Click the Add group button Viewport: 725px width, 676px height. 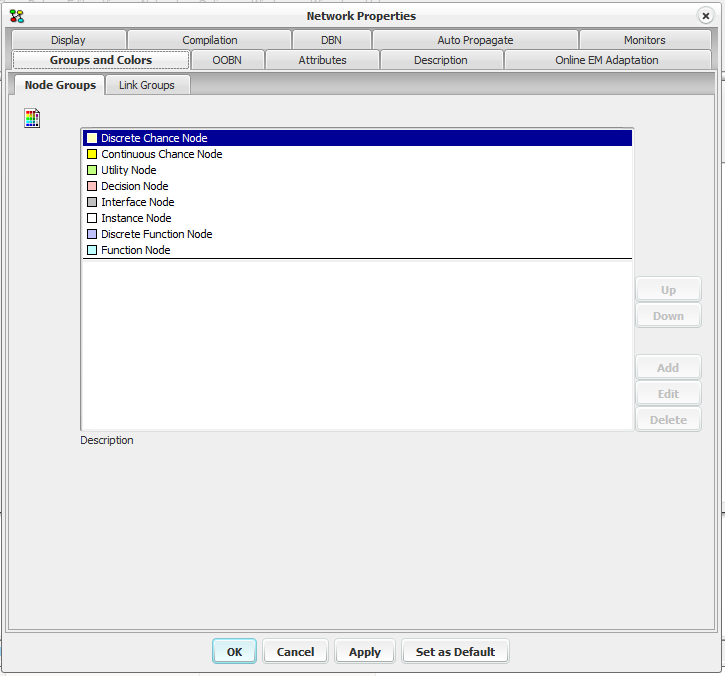[668, 368]
